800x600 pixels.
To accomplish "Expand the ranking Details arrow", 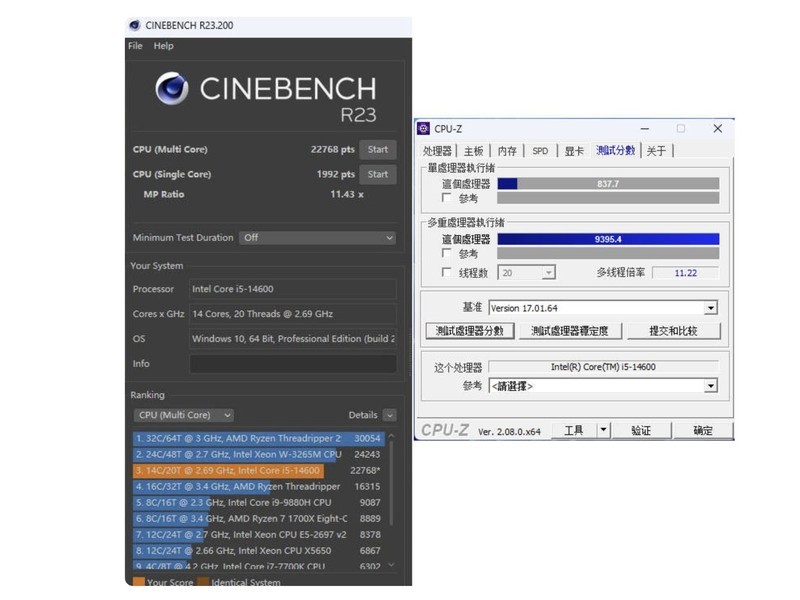I will pyautogui.click(x=389, y=415).
